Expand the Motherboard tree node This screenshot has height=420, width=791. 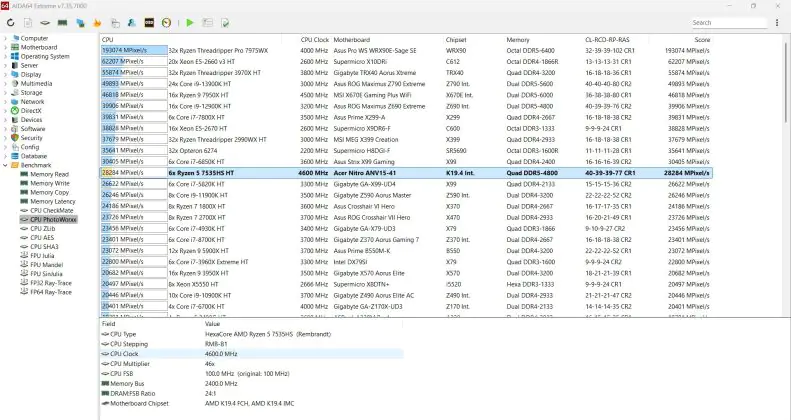click(x=6, y=47)
